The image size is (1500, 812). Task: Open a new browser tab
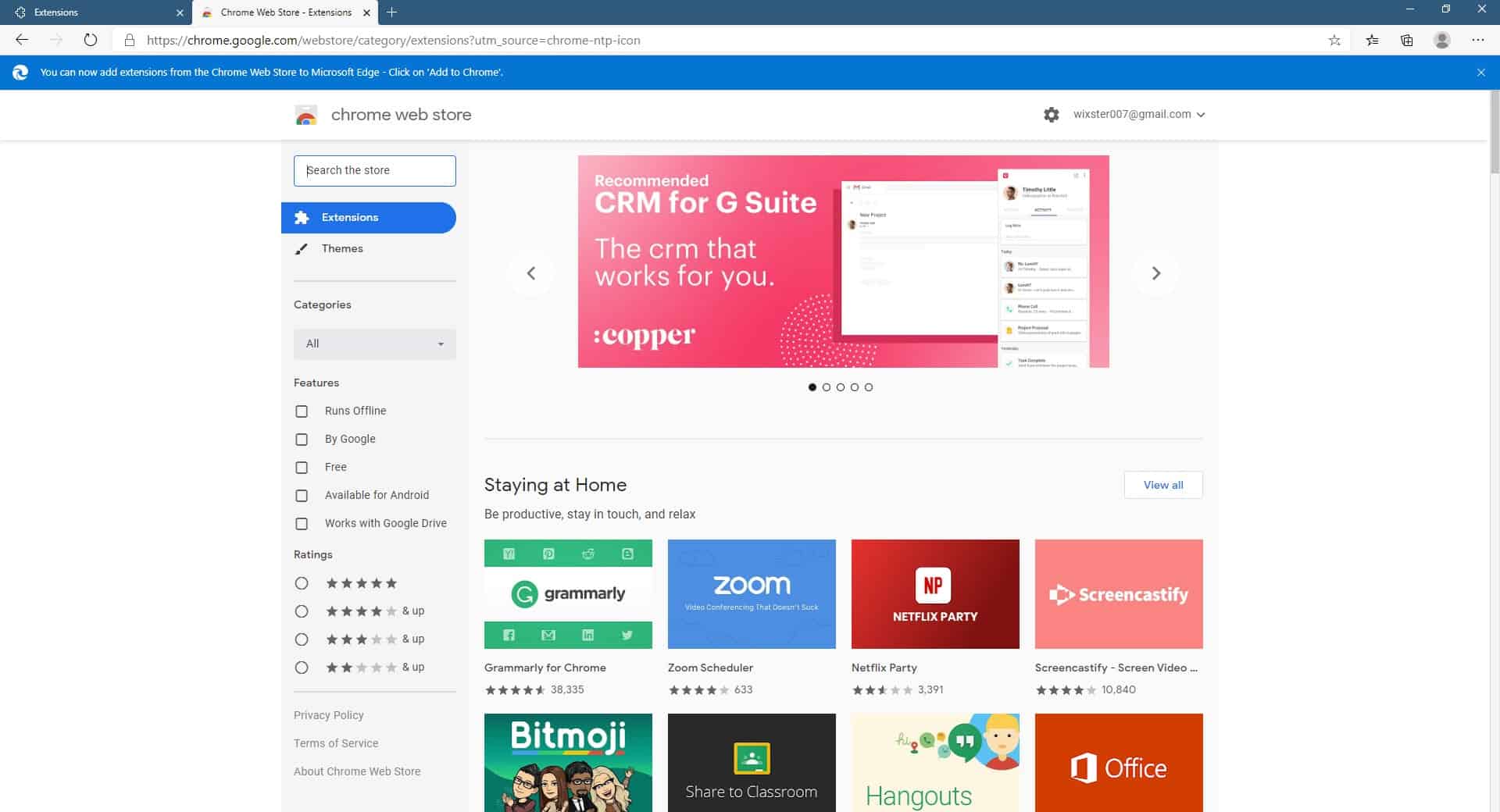pyautogui.click(x=392, y=12)
